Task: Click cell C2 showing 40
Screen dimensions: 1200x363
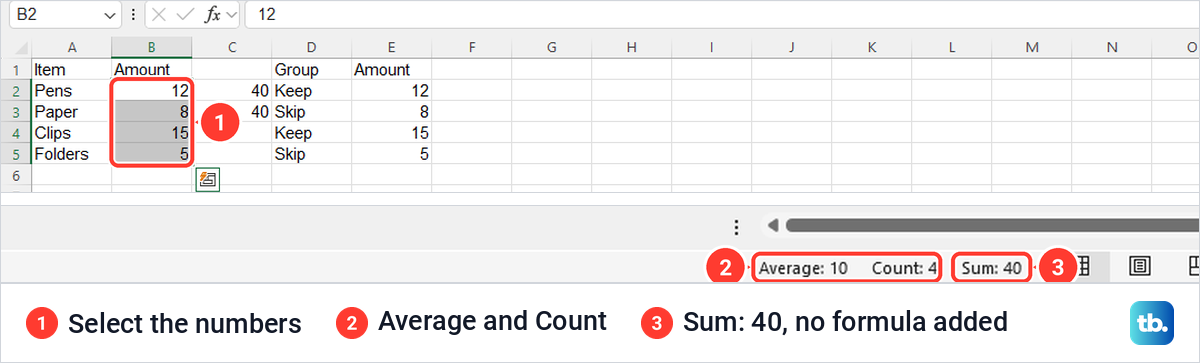Action: coord(232,91)
